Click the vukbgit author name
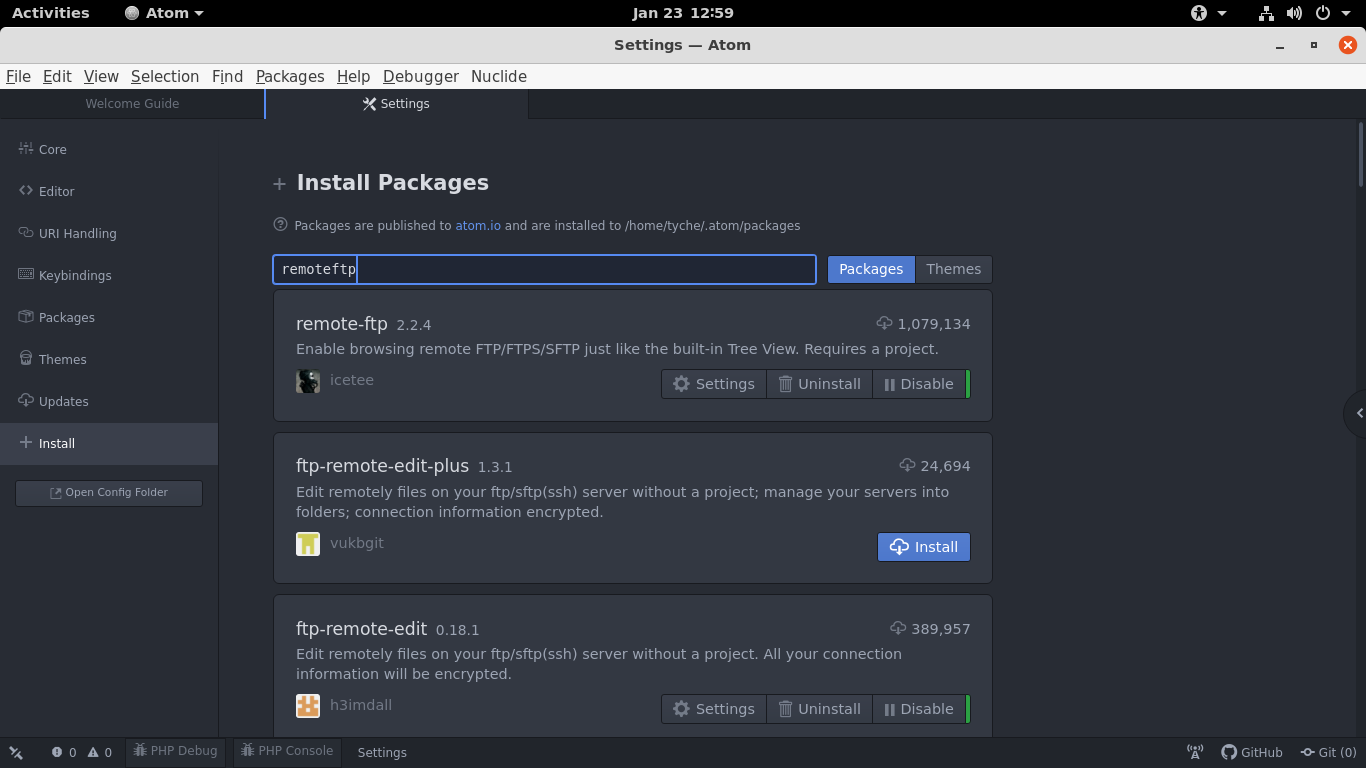Viewport: 1366px width, 768px height. click(357, 543)
